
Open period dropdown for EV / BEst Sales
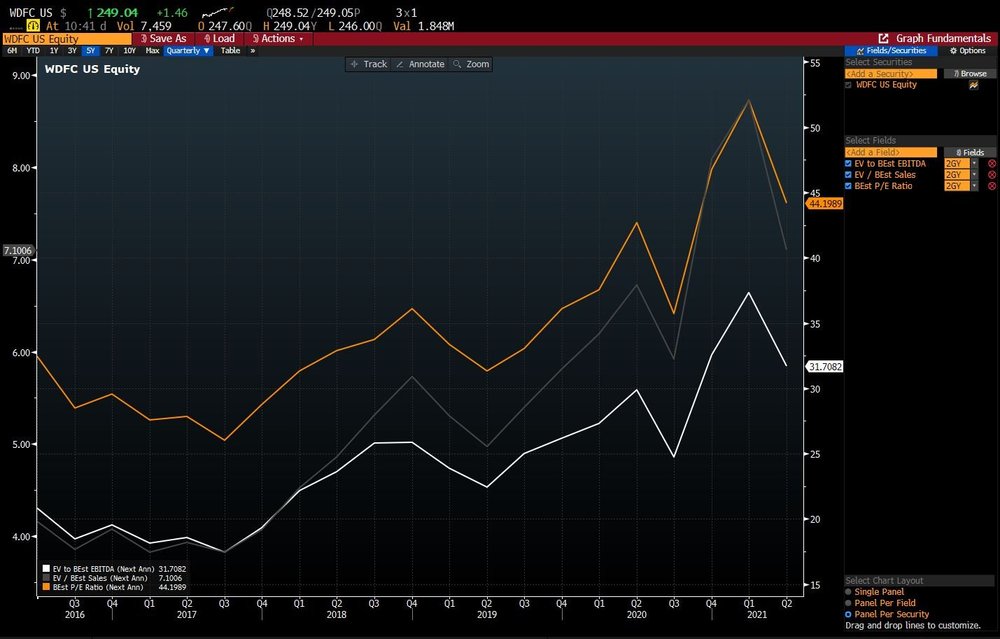point(974,175)
